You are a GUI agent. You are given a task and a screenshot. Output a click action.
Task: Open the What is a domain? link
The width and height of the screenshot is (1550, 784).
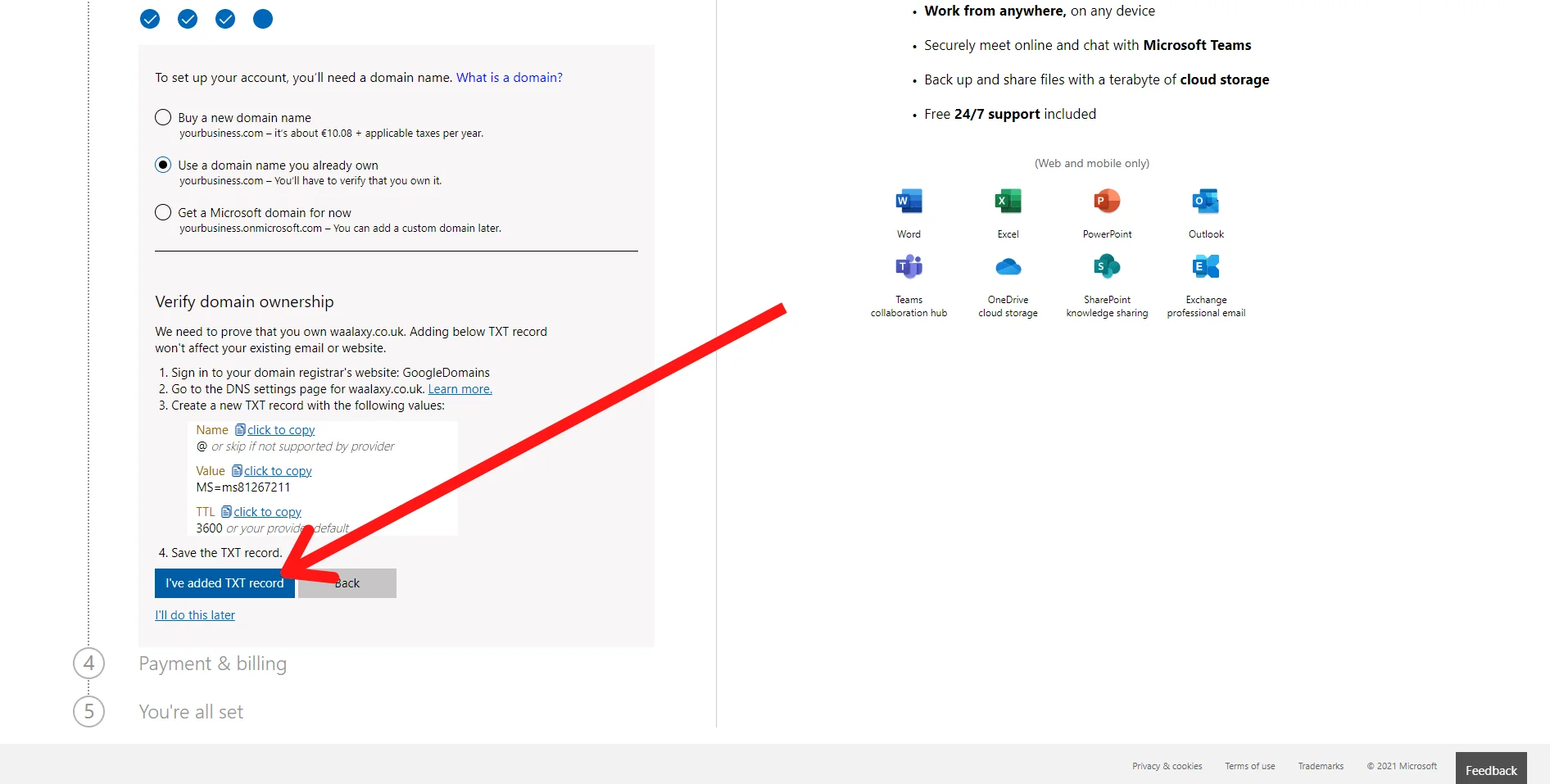coord(510,77)
